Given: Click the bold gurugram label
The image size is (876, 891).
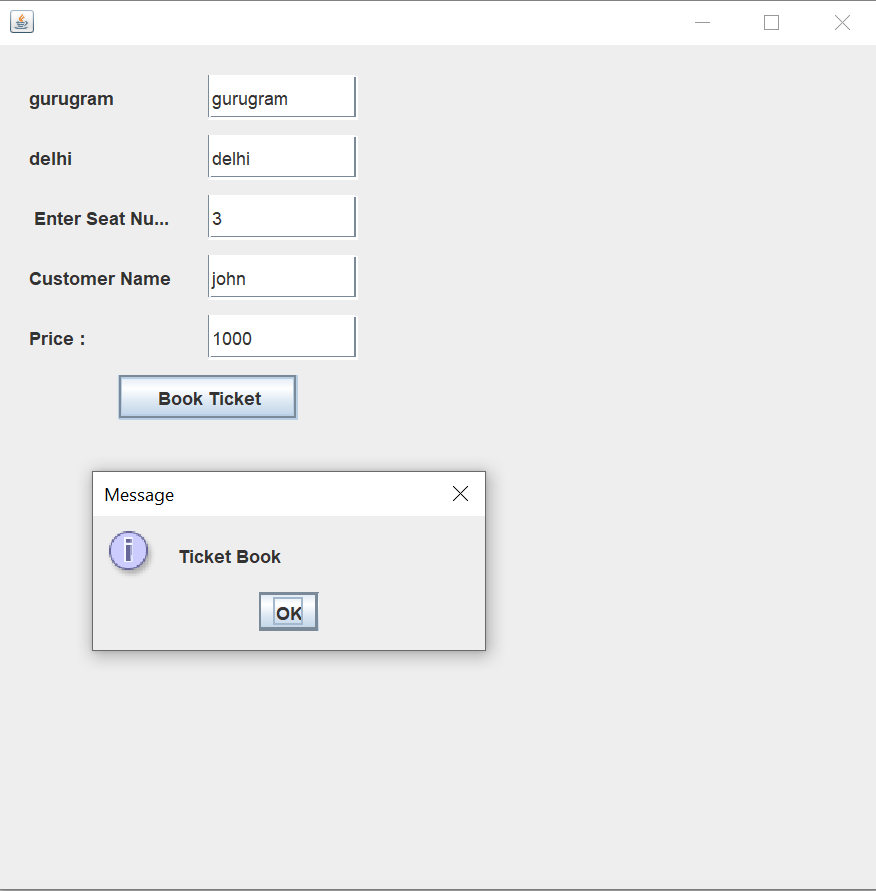Looking at the screenshot, I should [71, 99].
